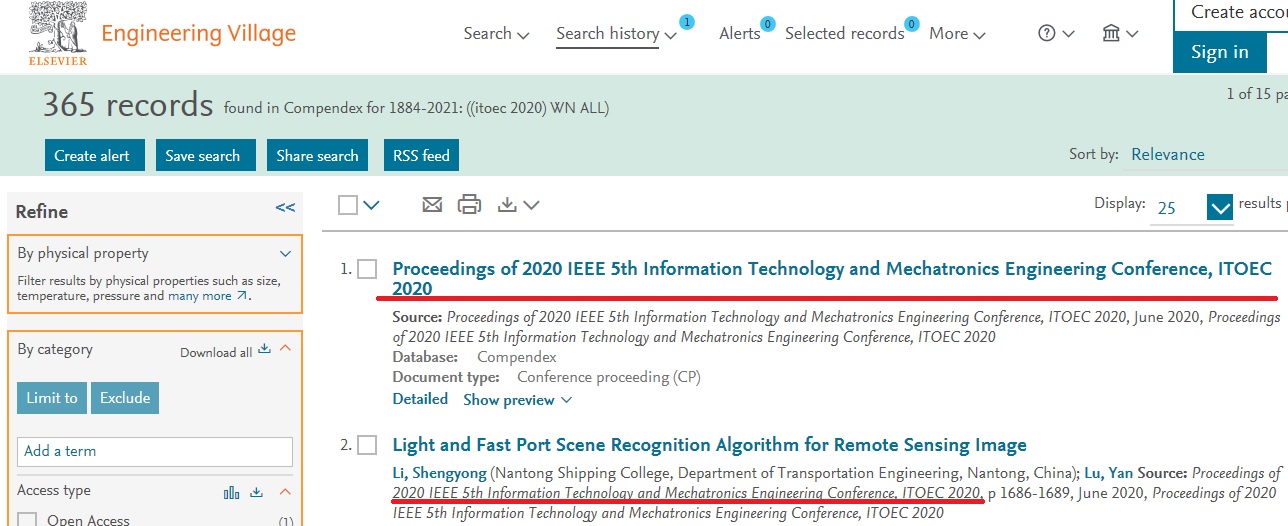Click the 365 records count text
The height and width of the screenshot is (526, 1288).
128,105
